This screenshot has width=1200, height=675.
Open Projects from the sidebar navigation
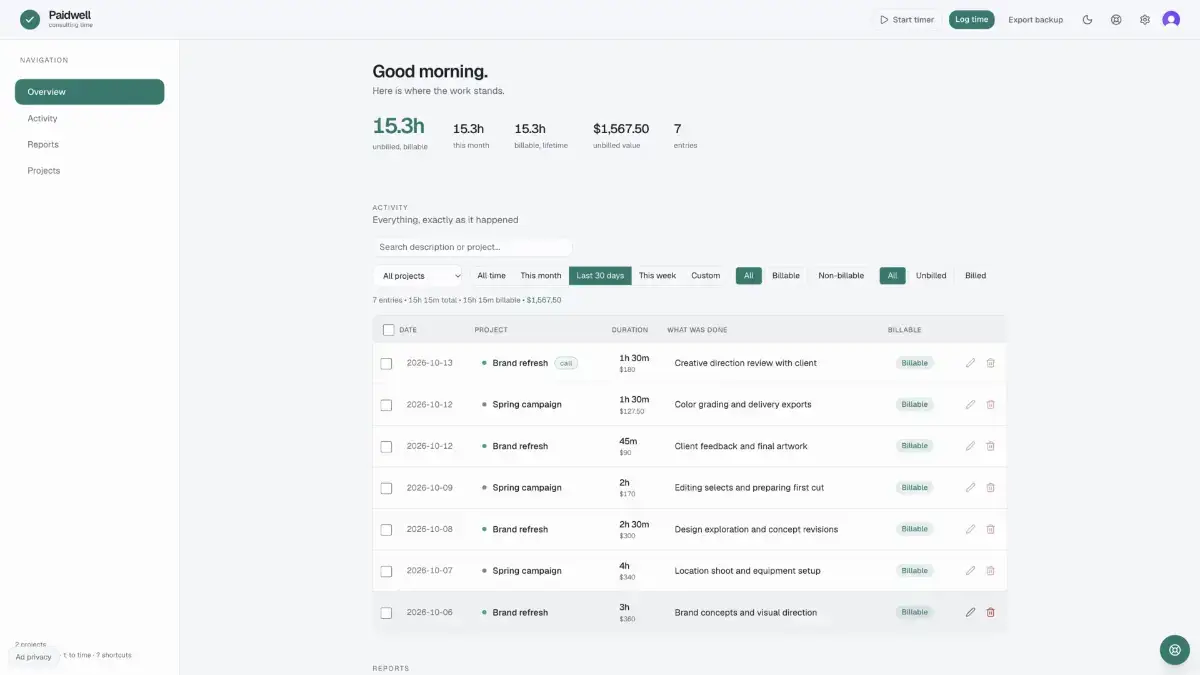pos(90,171)
